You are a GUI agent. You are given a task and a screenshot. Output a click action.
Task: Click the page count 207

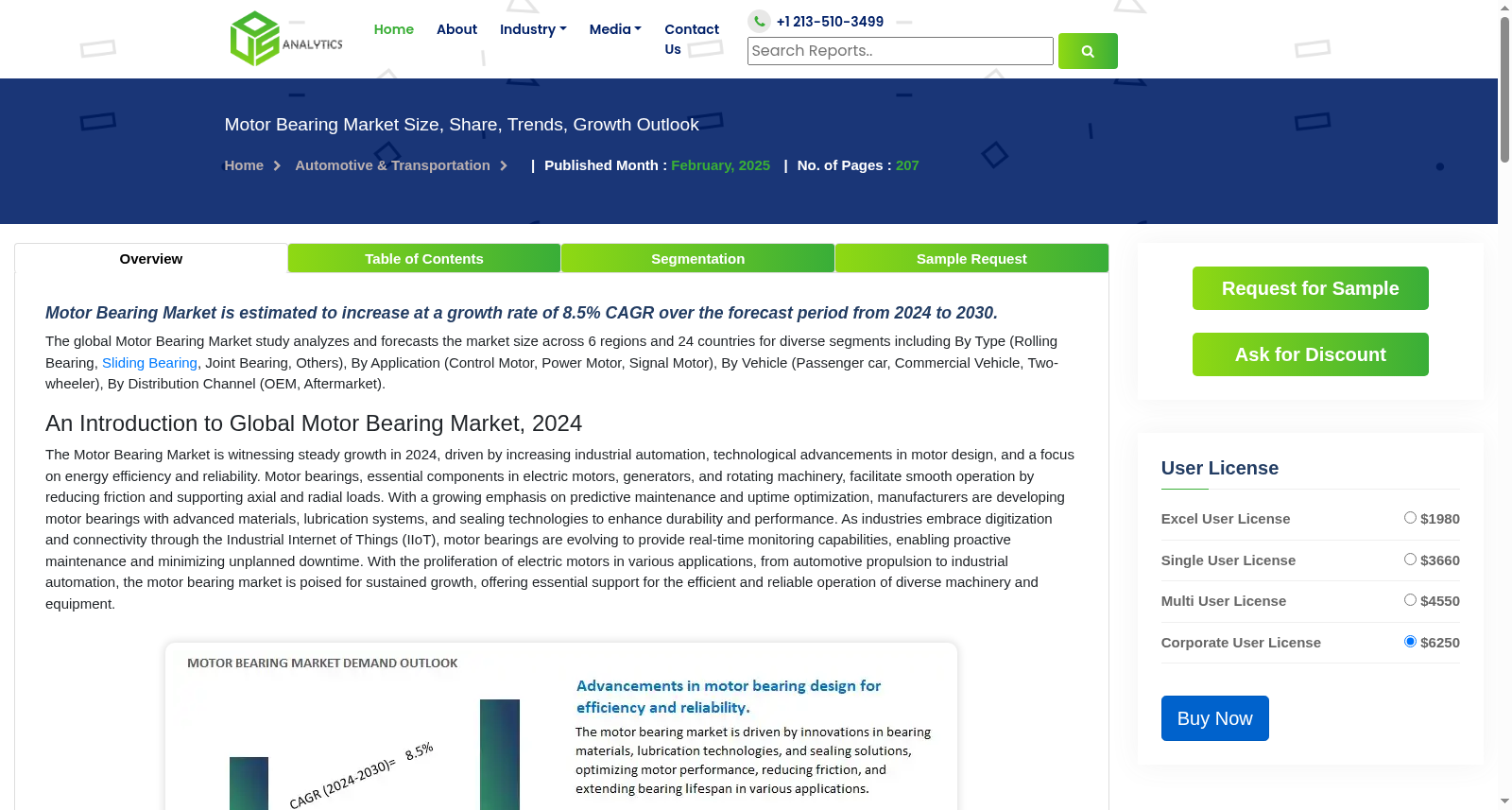[x=907, y=165]
